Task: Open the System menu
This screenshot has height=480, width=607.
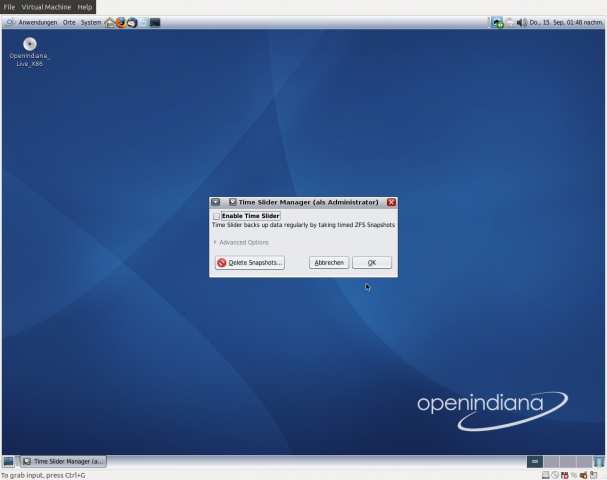Action: pos(91,22)
